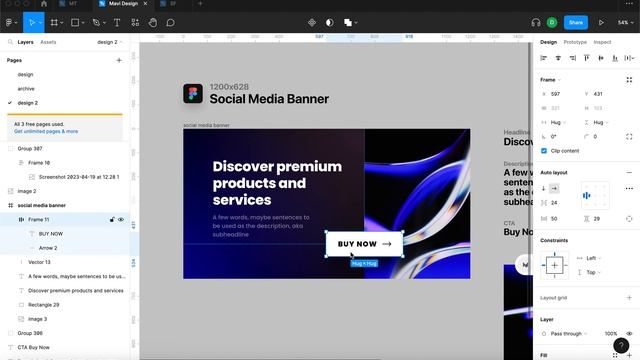Select the Hand tool
This screenshot has width=640, height=360.
click(x=153, y=22)
